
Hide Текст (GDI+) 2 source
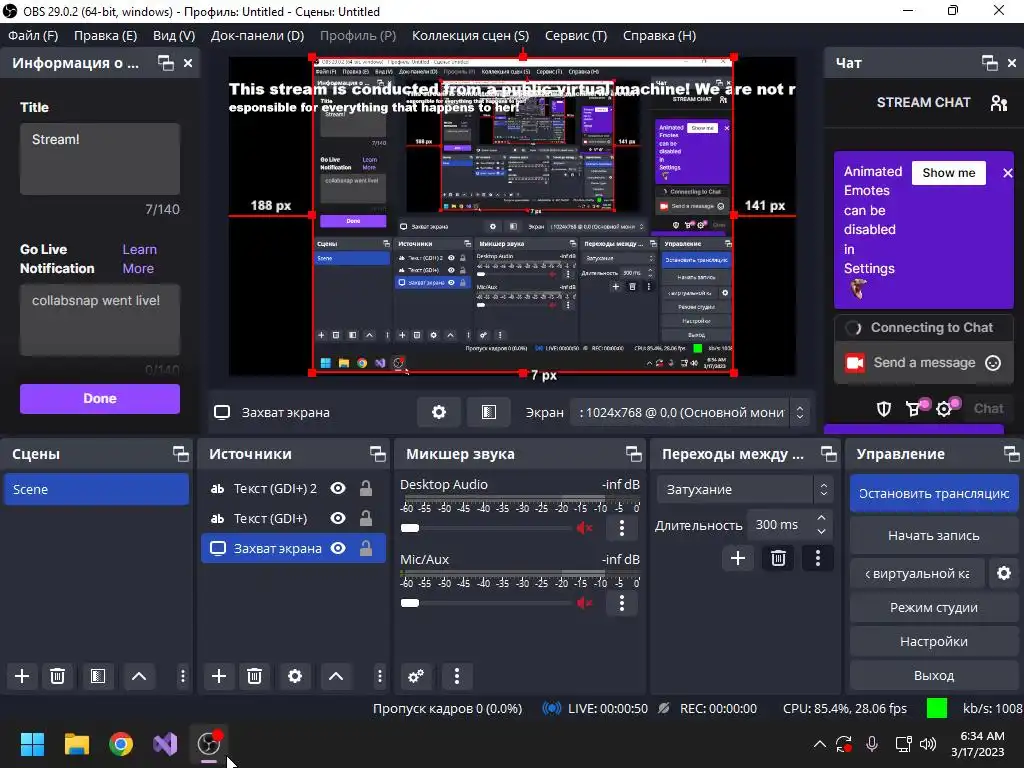click(338, 488)
